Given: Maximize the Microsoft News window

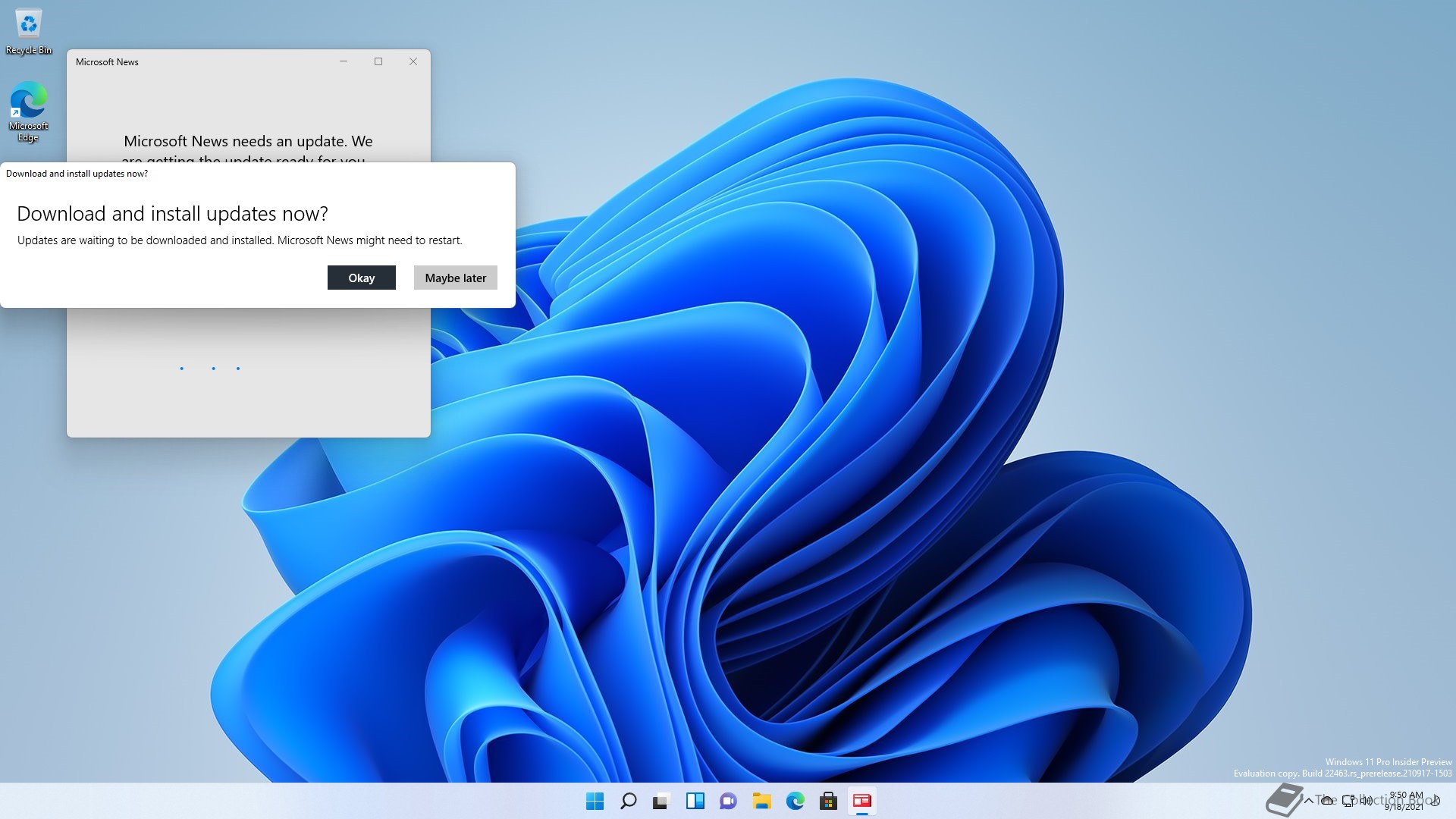Looking at the screenshot, I should pos(378,61).
